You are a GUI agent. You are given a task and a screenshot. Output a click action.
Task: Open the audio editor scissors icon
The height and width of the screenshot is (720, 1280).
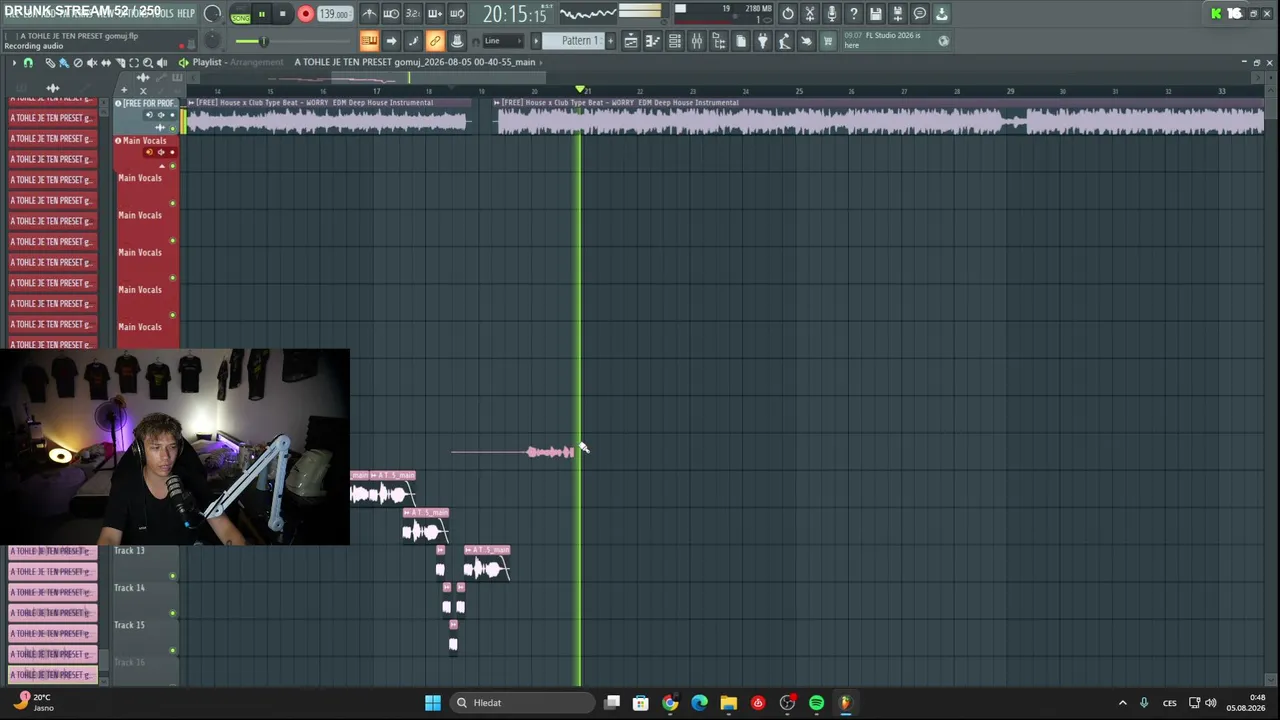pyautogui.click(x=810, y=14)
